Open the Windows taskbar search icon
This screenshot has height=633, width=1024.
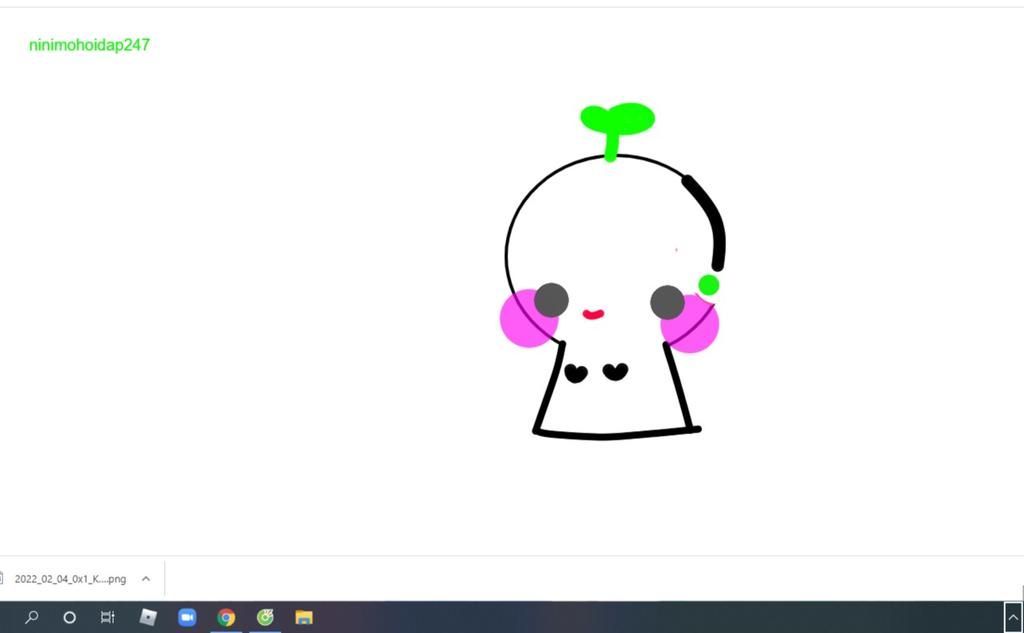(x=31, y=617)
